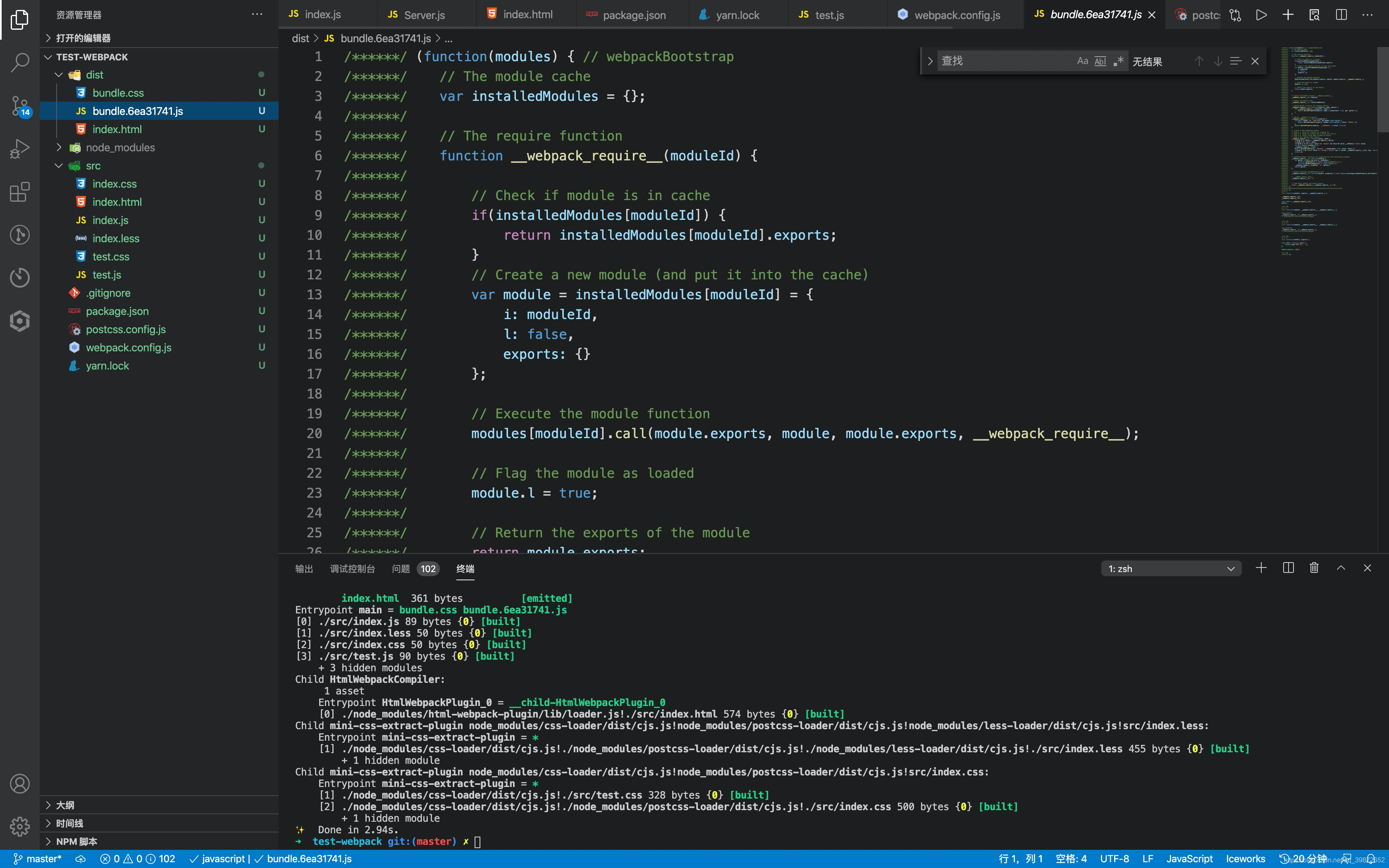Open Explorer panel More Actions ellipsis
The width and height of the screenshot is (1389, 868).
click(x=257, y=14)
